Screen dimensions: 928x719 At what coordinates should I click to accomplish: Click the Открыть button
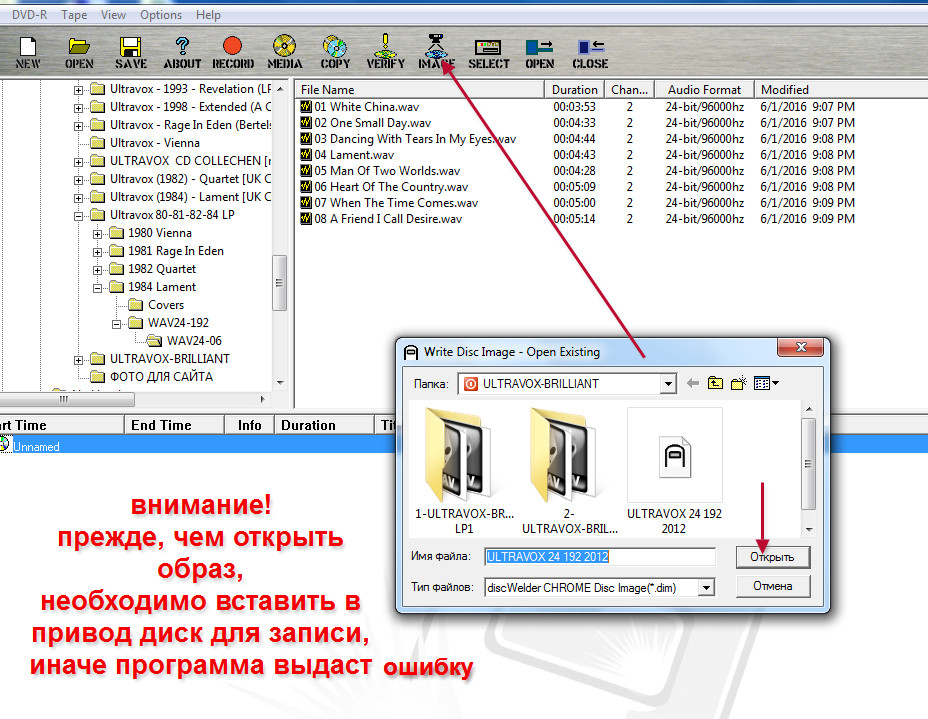[x=772, y=557]
